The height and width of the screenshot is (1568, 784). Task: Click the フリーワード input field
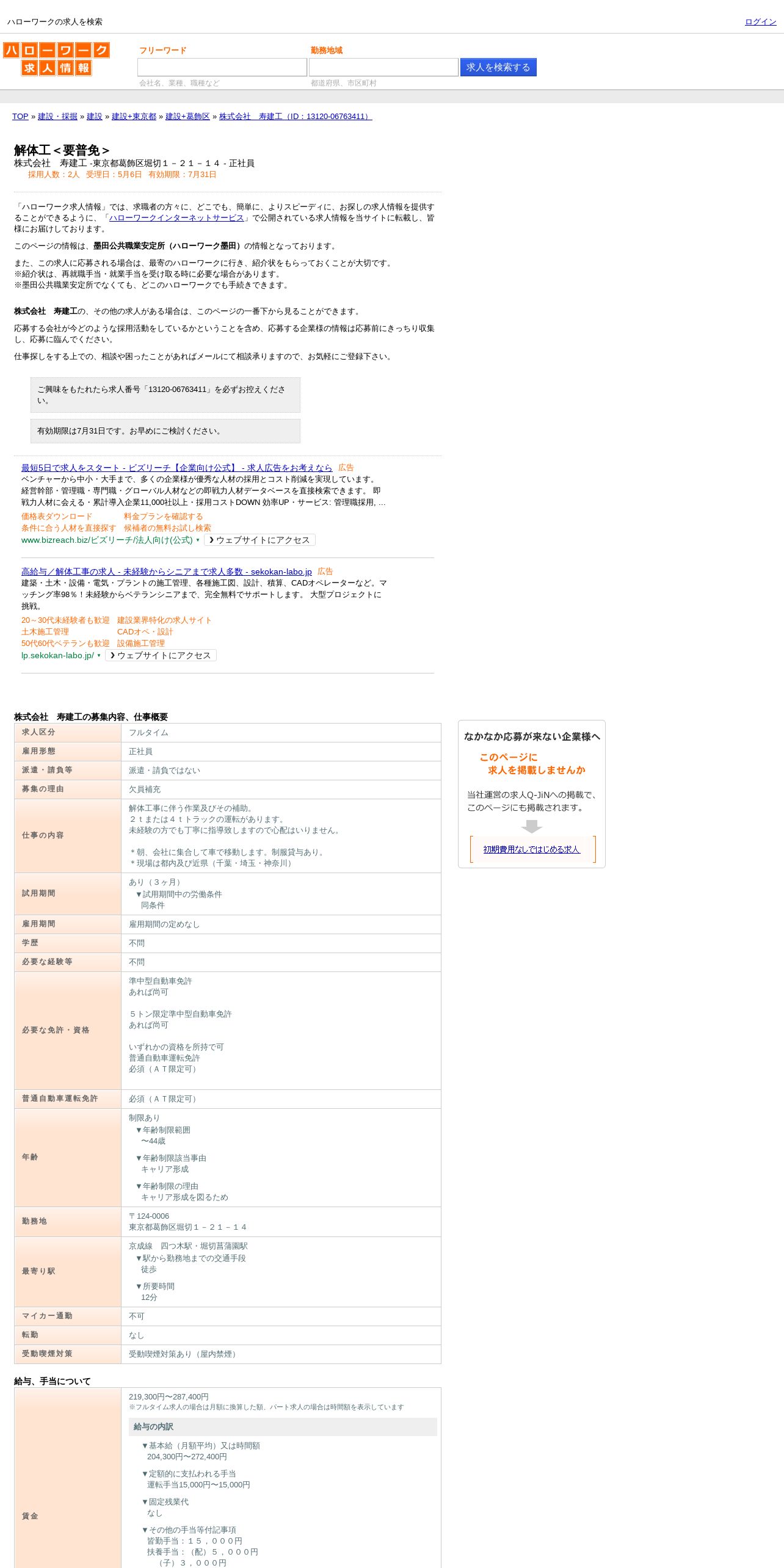click(222, 67)
